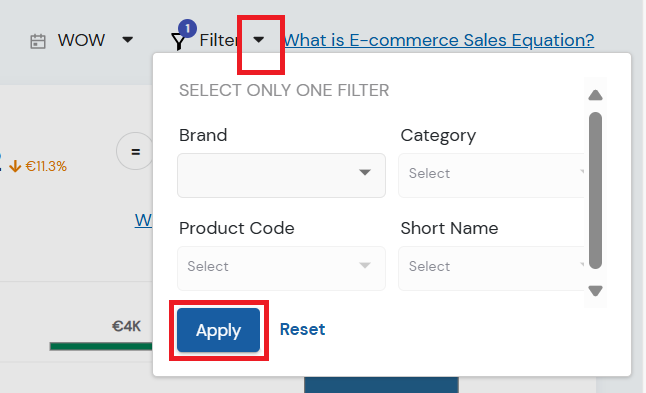
Task: Click the orange down arrow next to €11.3%
Action: 15,166
